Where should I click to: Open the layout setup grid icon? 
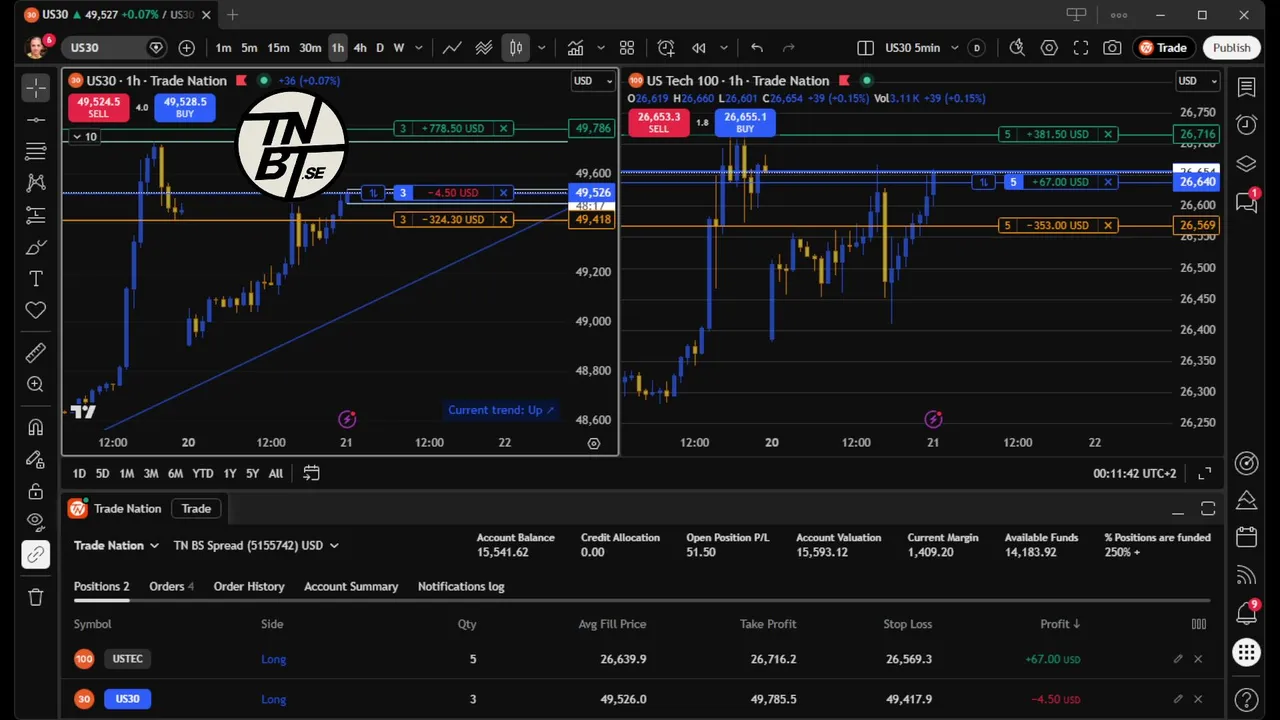tap(866, 48)
